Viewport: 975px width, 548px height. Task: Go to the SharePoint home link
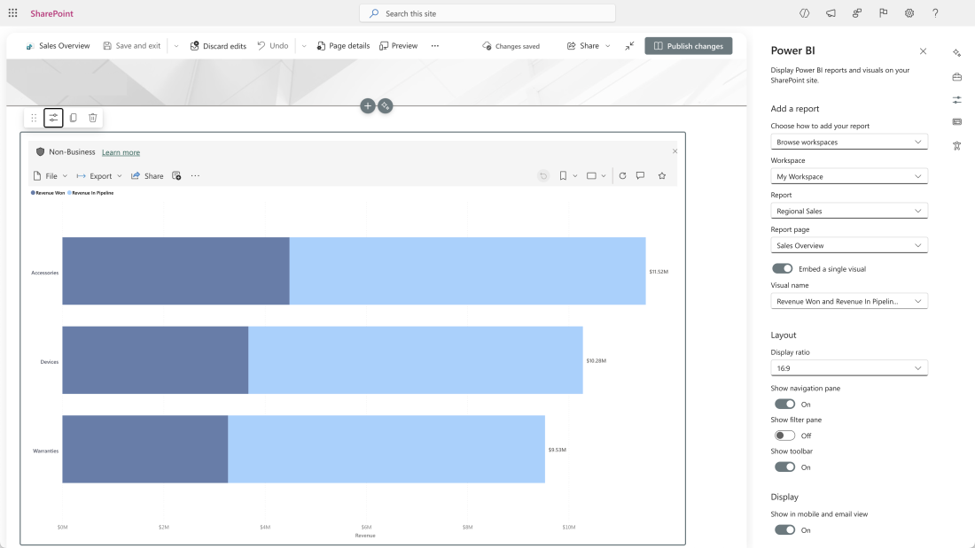pos(52,13)
